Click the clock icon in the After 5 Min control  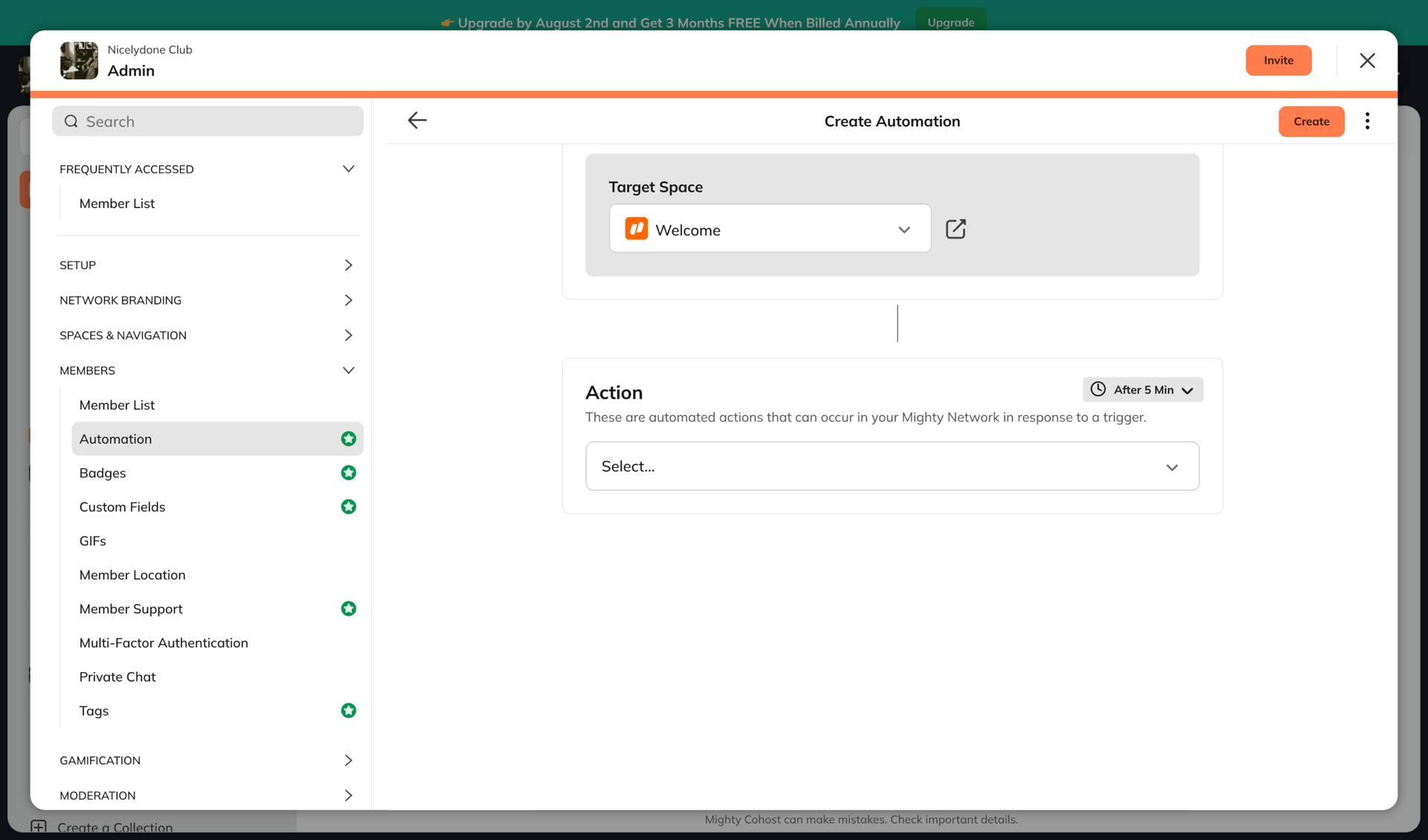1099,389
